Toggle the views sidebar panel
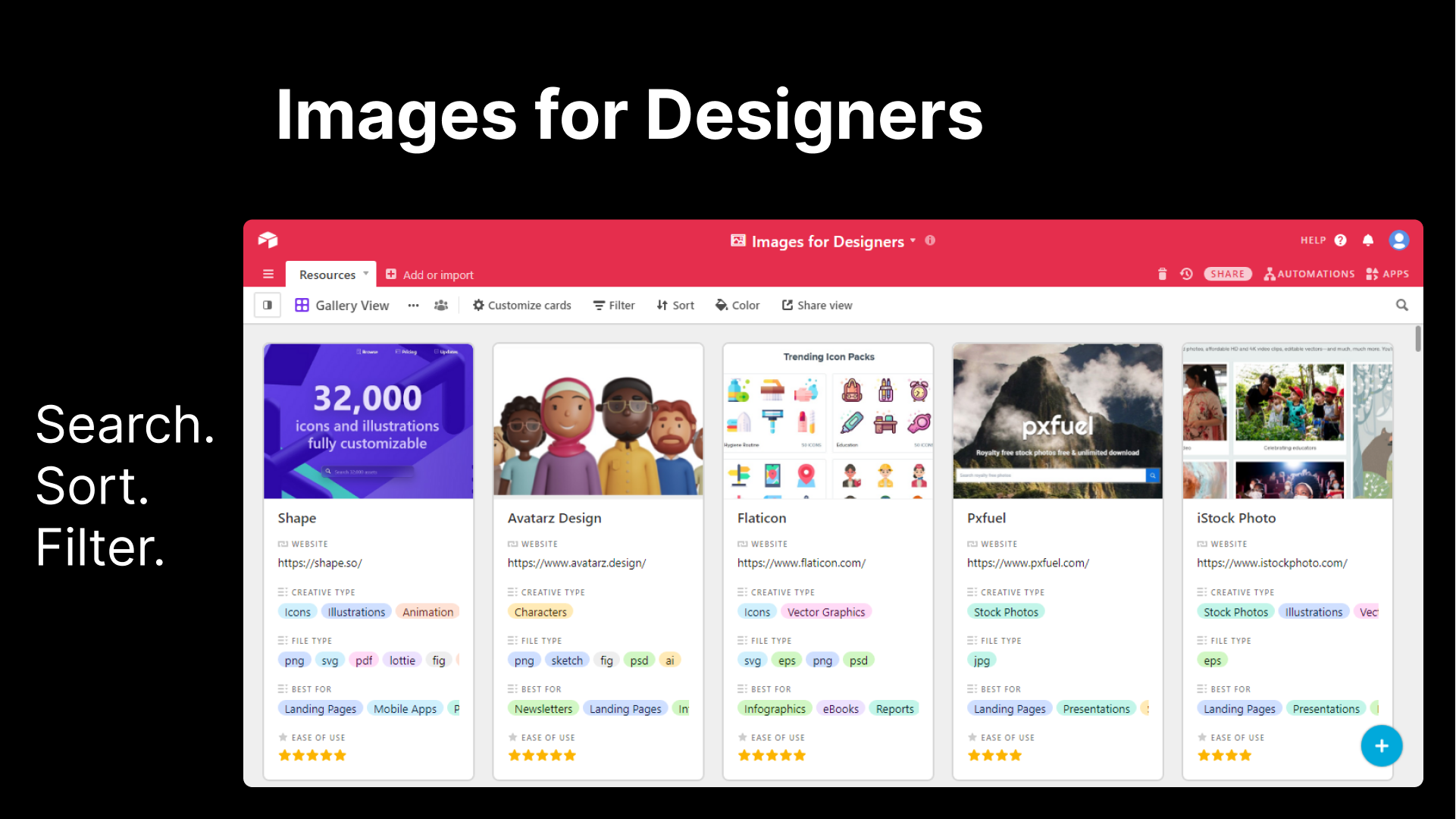Screen dimensions: 1456x819 268,306
